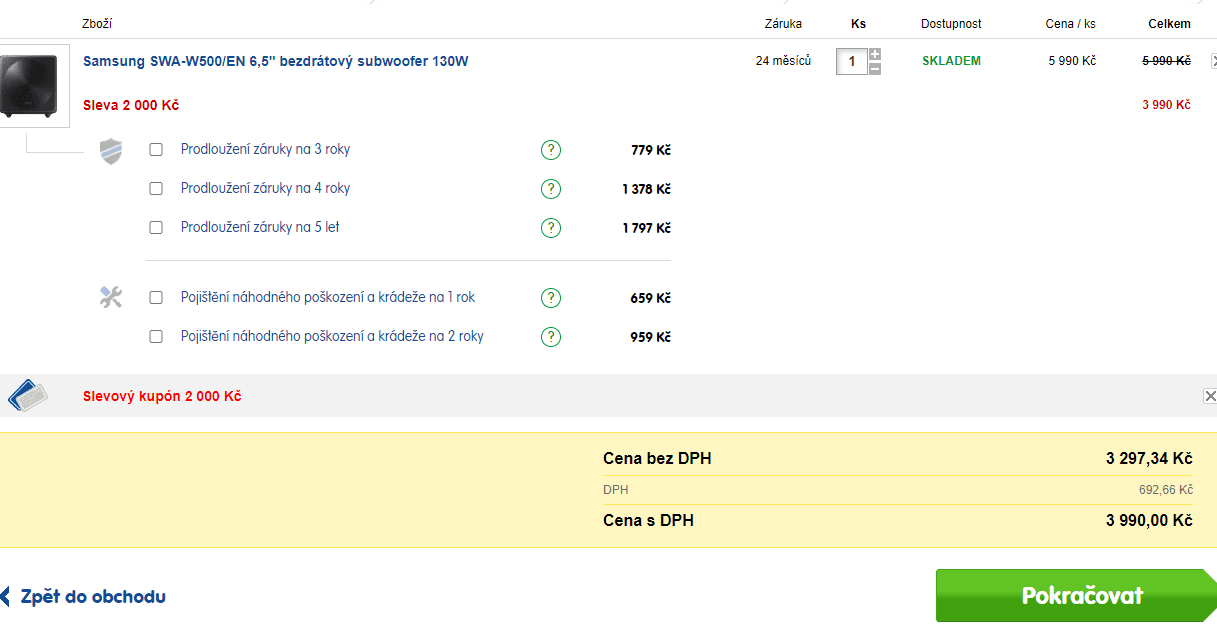Screen dimensions: 1217x635
Task: Check Prodloužení záruky na 5 let
Action: pyautogui.click(x=156, y=228)
